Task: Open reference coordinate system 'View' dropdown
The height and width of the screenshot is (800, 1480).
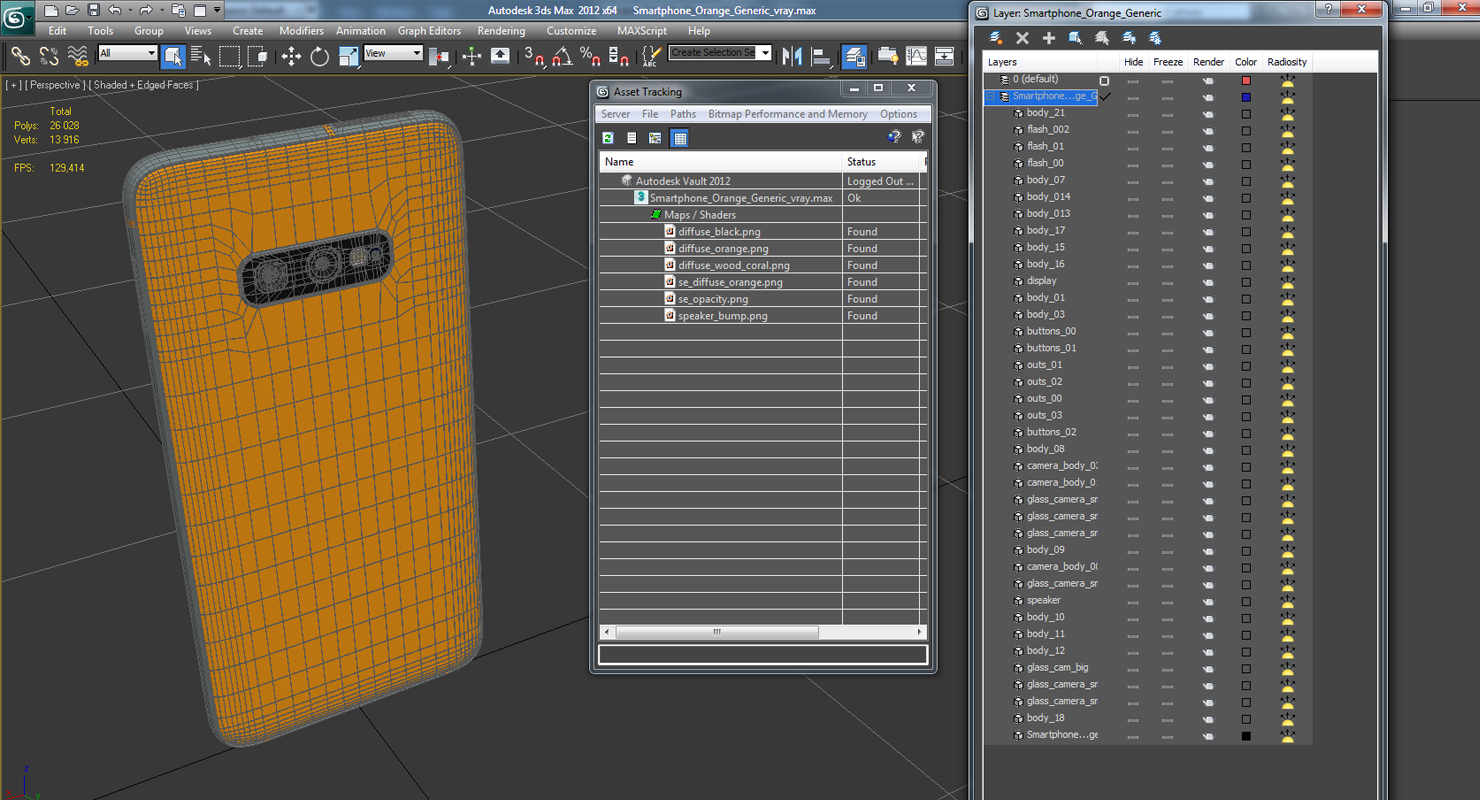Action: [393, 53]
